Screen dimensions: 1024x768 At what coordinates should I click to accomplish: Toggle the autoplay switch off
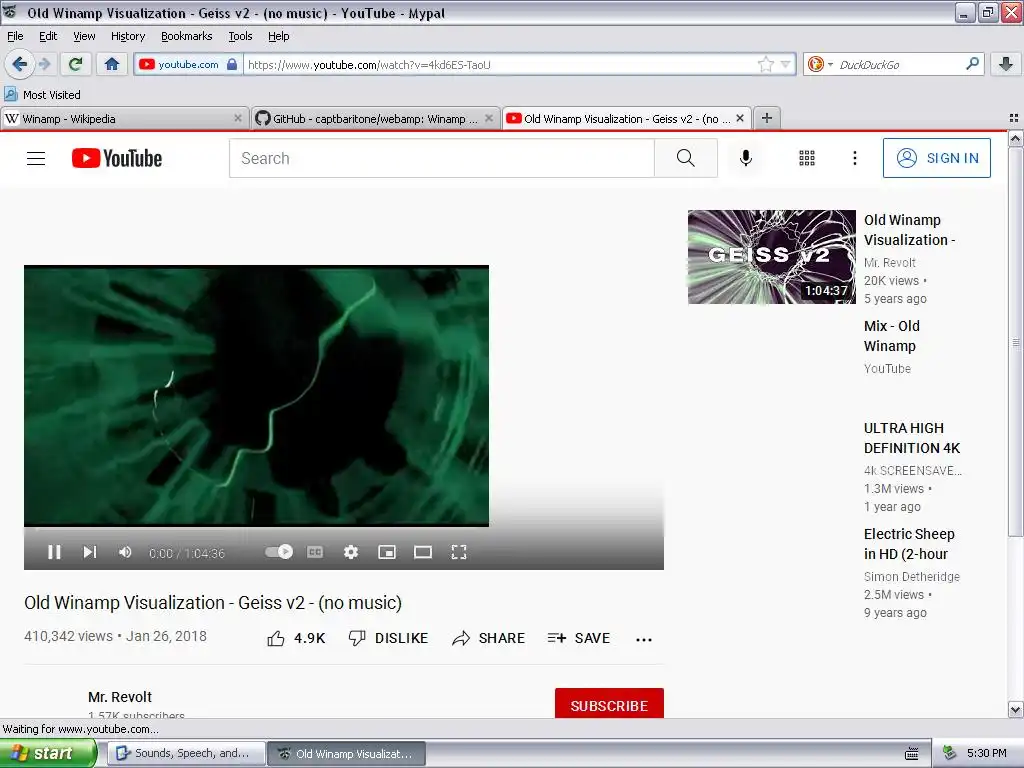click(x=279, y=552)
